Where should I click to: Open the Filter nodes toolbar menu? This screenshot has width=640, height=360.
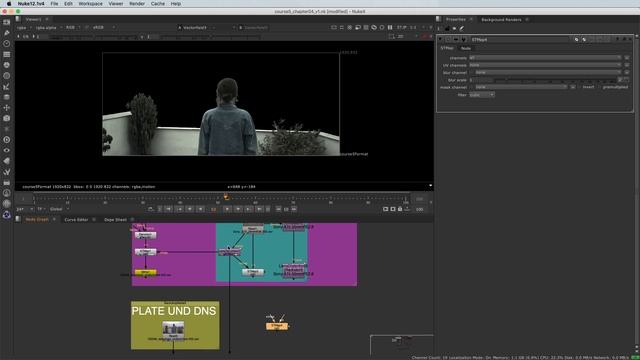coord(7,76)
